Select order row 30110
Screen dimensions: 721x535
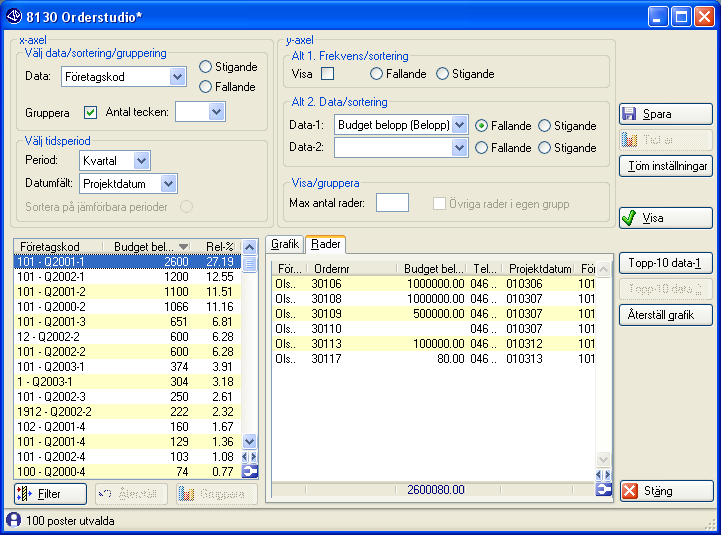click(x=434, y=329)
